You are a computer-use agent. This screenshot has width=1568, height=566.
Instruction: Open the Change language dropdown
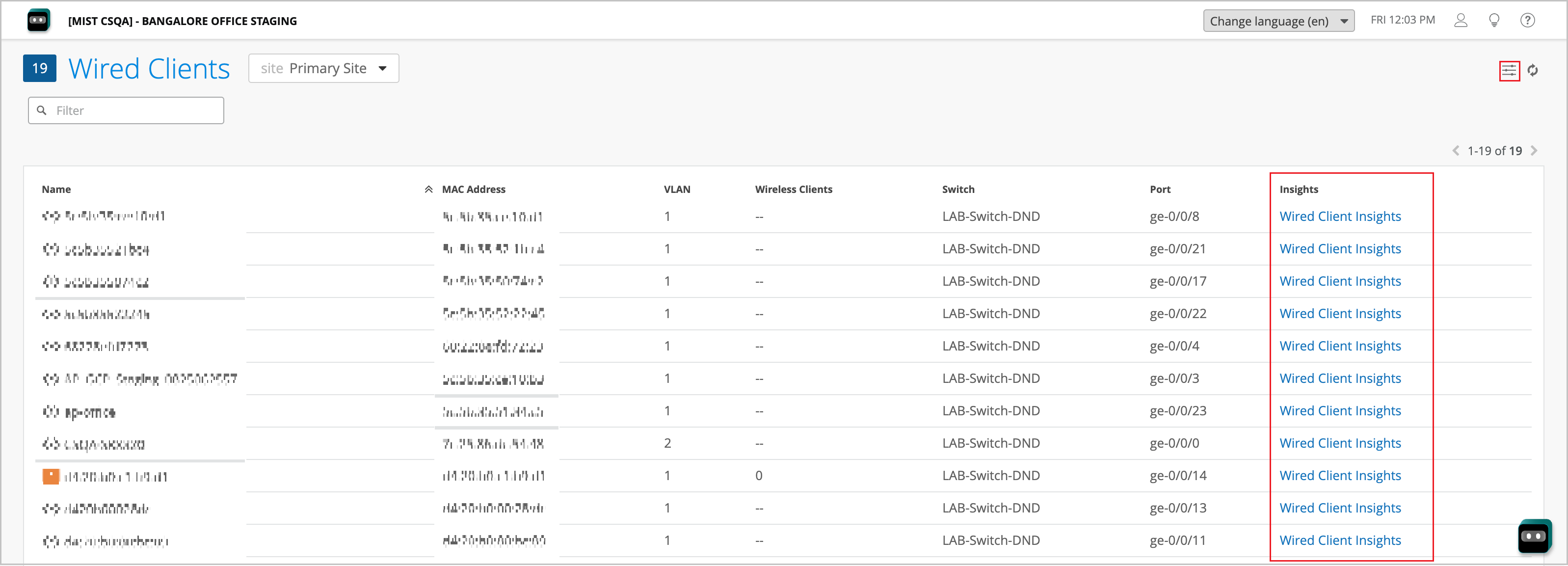click(1277, 21)
